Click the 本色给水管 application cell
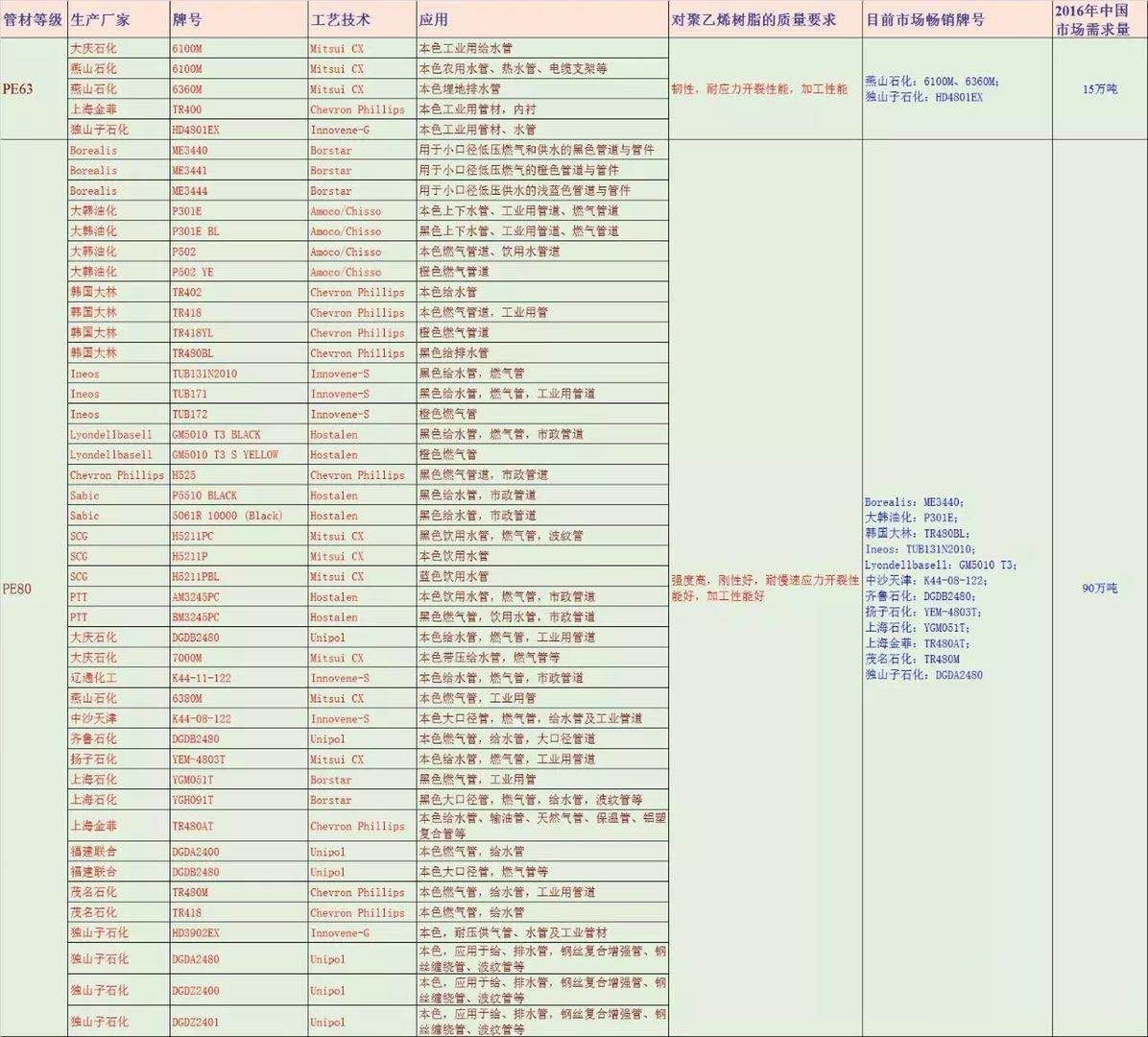 tap(542, 292)
